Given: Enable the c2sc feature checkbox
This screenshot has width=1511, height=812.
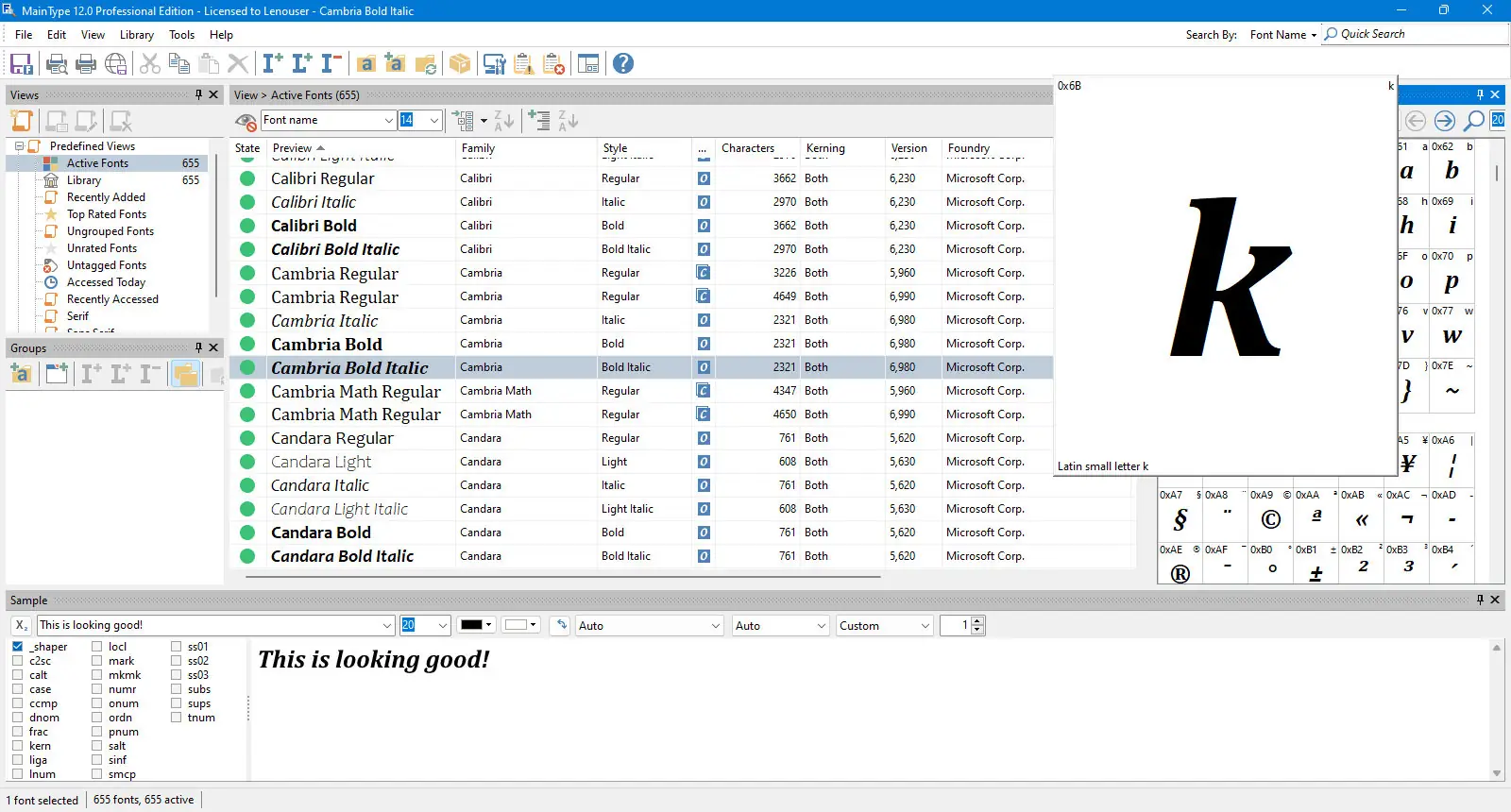Looking at the screenshot, I should click(18, 661).
